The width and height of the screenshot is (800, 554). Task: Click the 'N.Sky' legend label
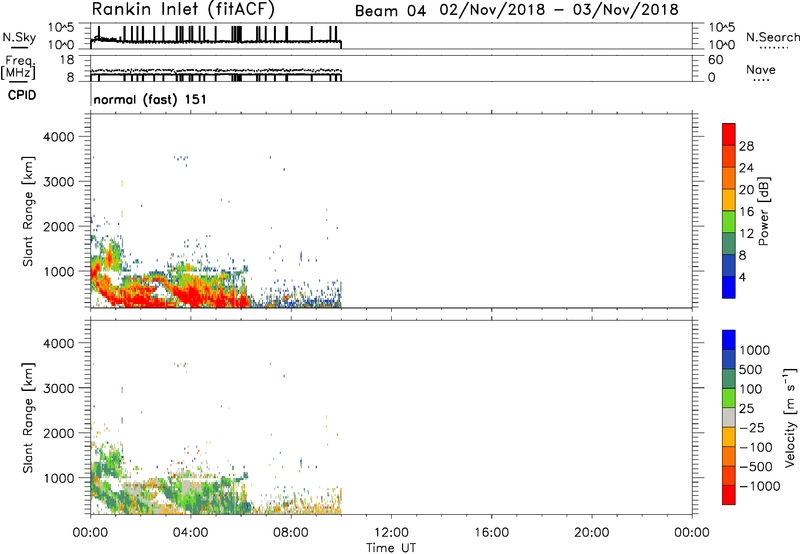point(19,37)
